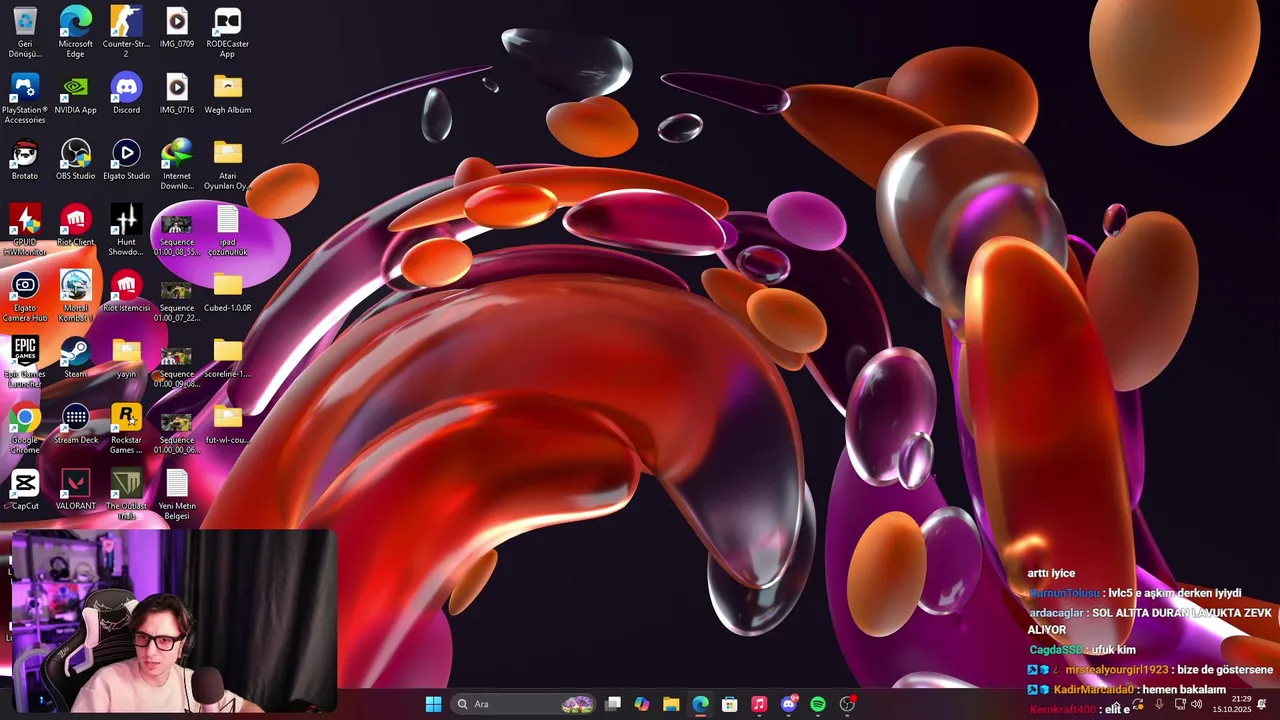Select the Wegh Albüm folder
The height and width of the screenshot is (720, 1280).
(x=228, y=93)
